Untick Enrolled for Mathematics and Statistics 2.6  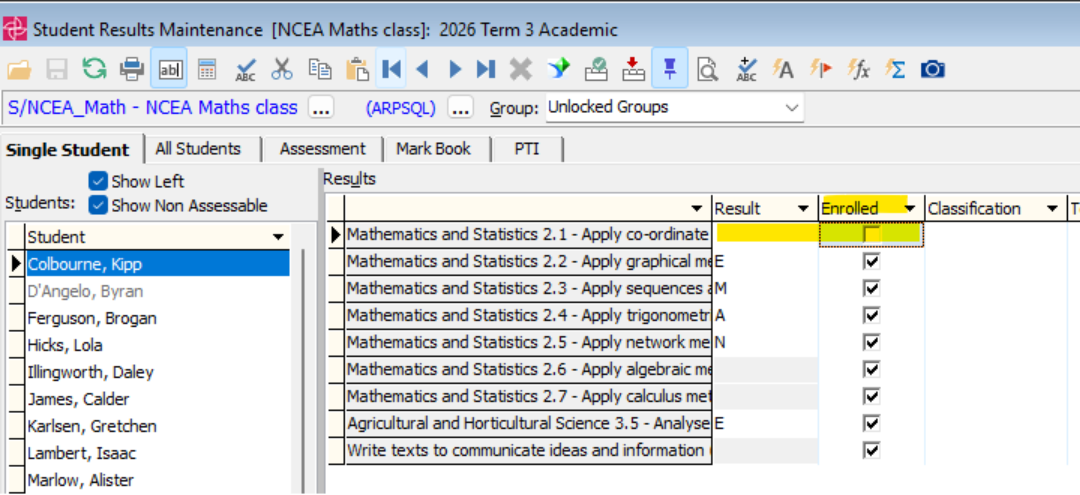pyautogui.click(x=872, y=370)
